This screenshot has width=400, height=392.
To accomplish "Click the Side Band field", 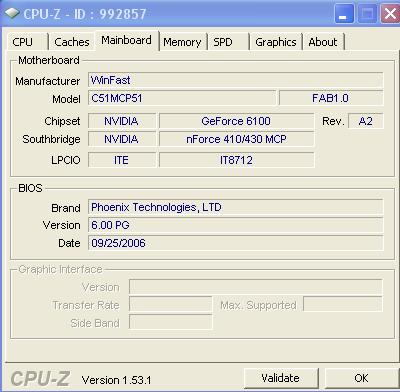I will pos(171,323).
